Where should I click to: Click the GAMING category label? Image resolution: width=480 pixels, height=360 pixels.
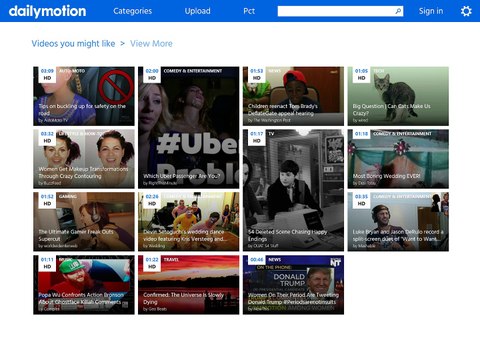(68, 197)
